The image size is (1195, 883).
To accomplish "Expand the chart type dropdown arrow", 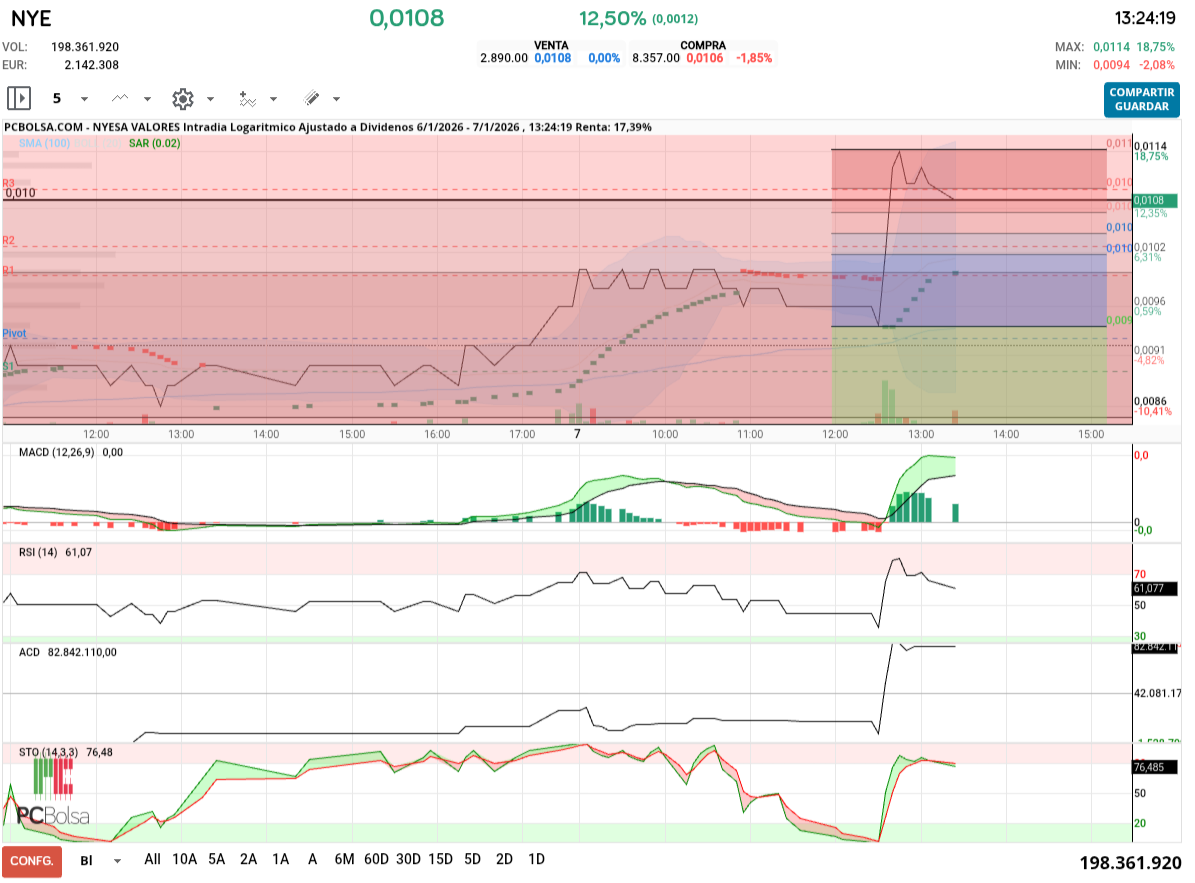I will coord(147,99).
